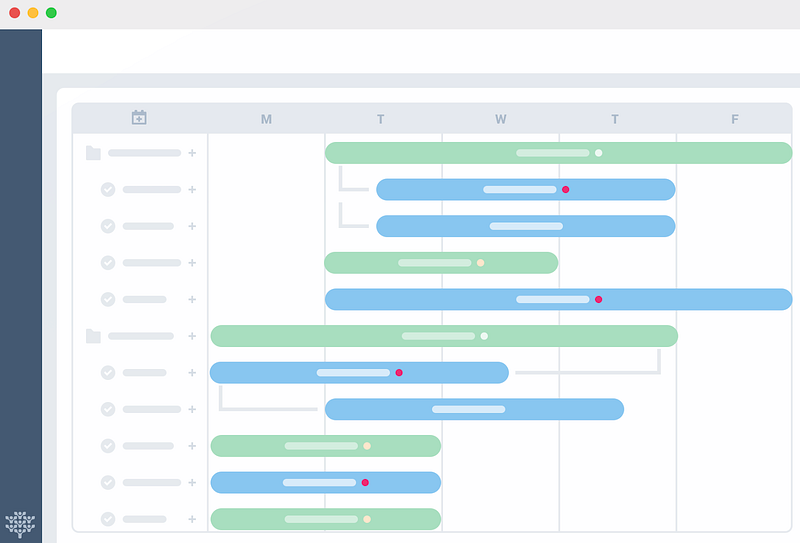Select the blue bar in the tenth row
This screenshot has width=800, height=543.
326,482
